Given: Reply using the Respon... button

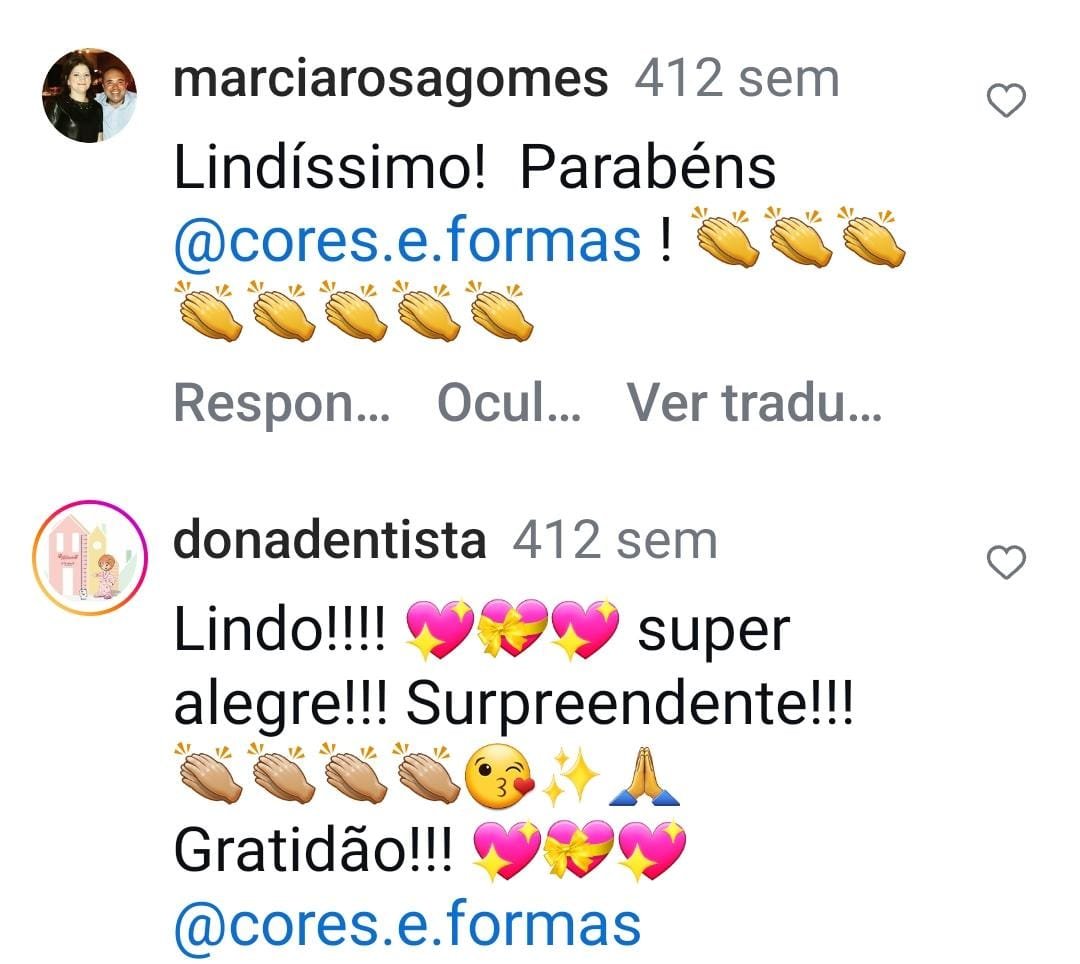Looking at the screenshot, I should 282,403.
